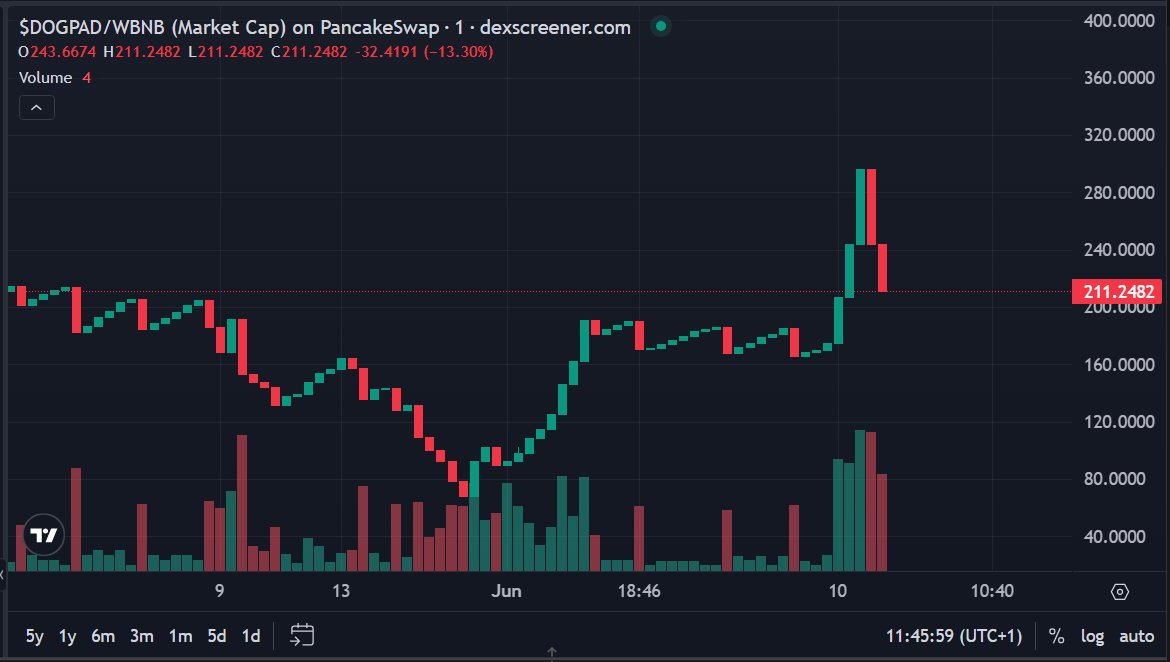Click the $DOGPAD/WBNB chart title

pos(325,28)
